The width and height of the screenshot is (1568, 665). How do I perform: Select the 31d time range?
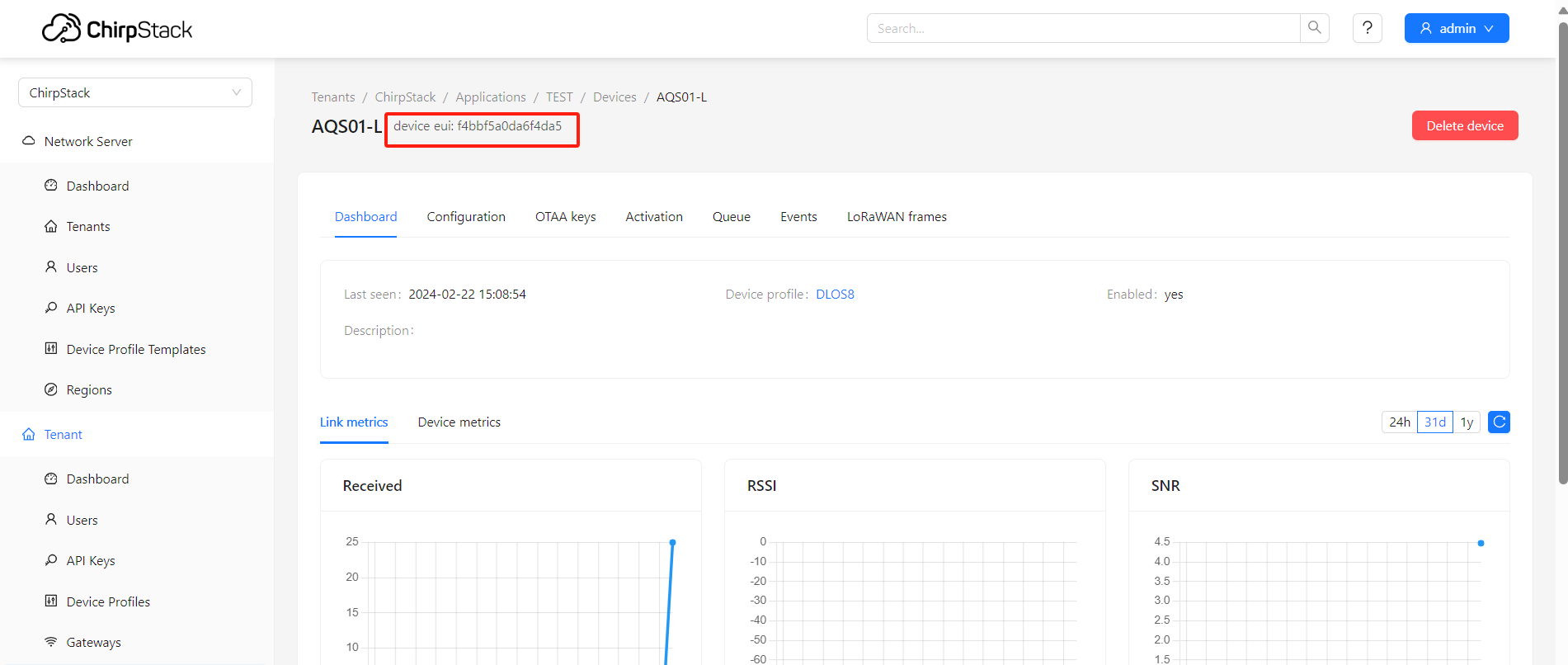point(1435,422)
